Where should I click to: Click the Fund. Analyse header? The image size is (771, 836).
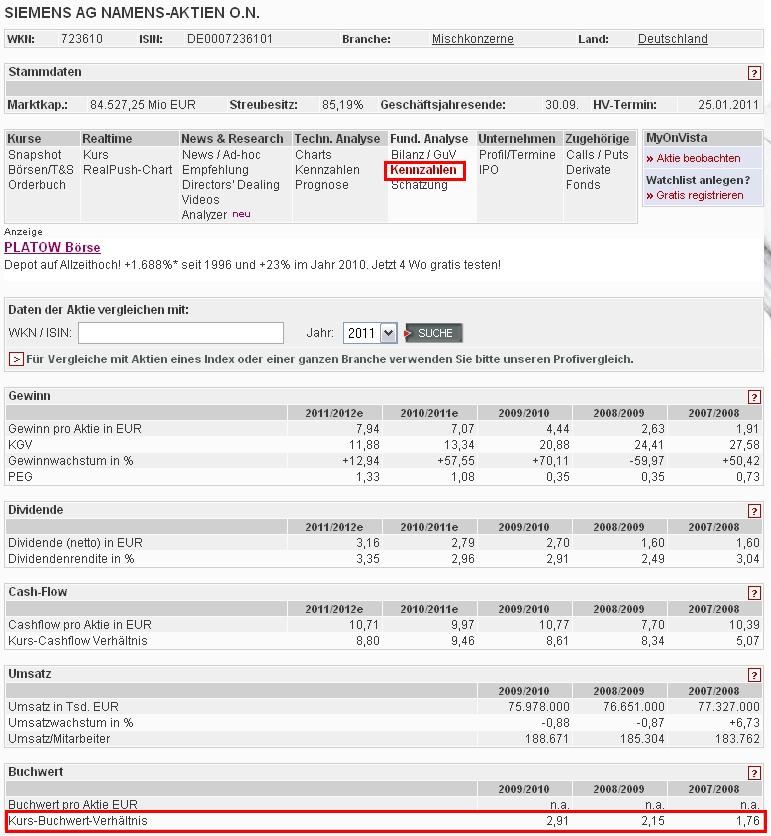[x=429, y=139]
